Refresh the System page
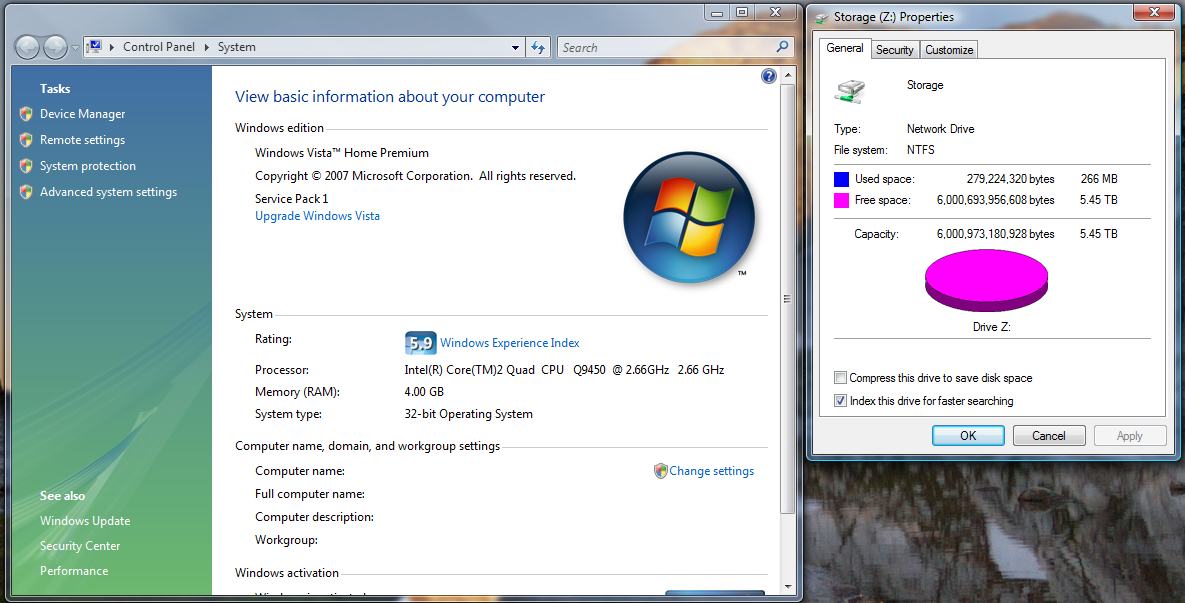1185x603 pixels. coord(538,48)
